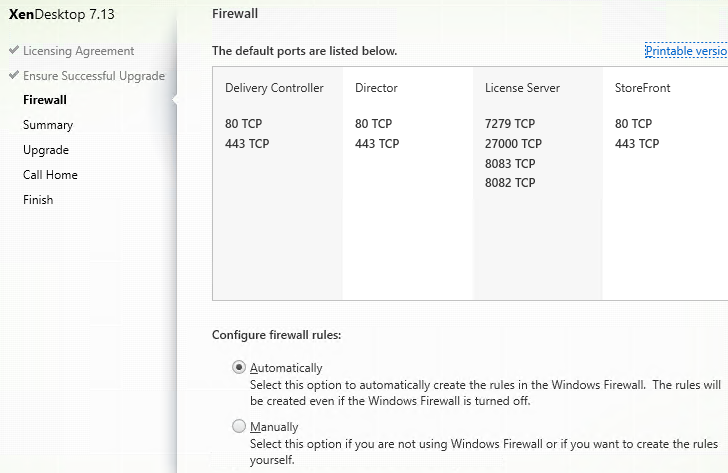Click the Firewall page heading

pyautogui.click(x=235, y=13)
